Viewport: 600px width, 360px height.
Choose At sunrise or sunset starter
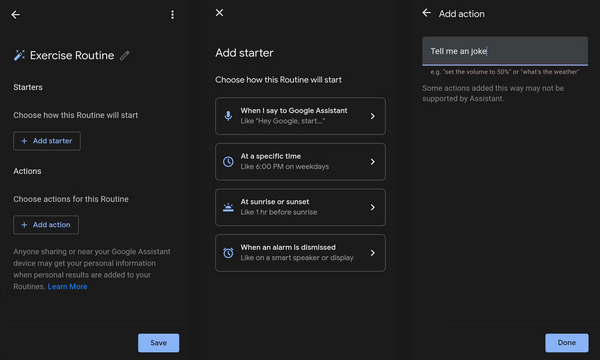pyautogui.click(x=300, y=207)
